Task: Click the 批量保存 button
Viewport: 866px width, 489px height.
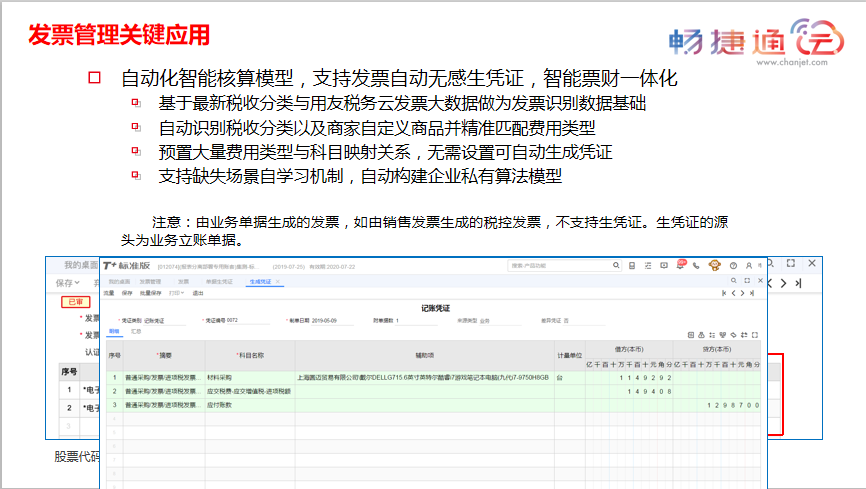Action: (151, 293)
